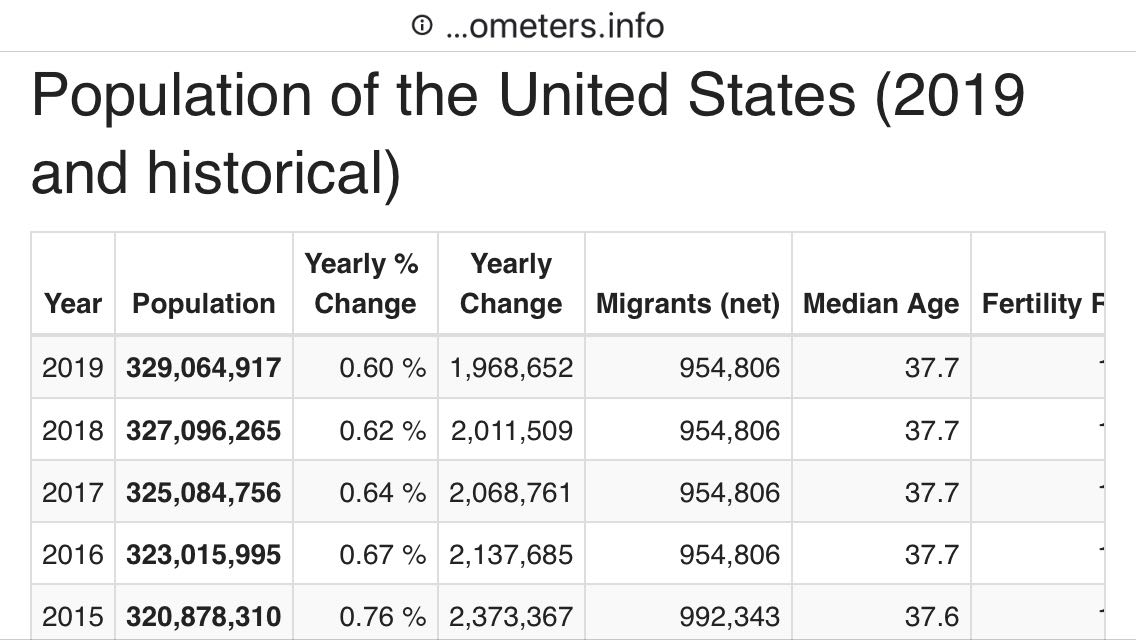Tap the site info icon in address bar
This screenshot has width=1136, height=640.
422,27
